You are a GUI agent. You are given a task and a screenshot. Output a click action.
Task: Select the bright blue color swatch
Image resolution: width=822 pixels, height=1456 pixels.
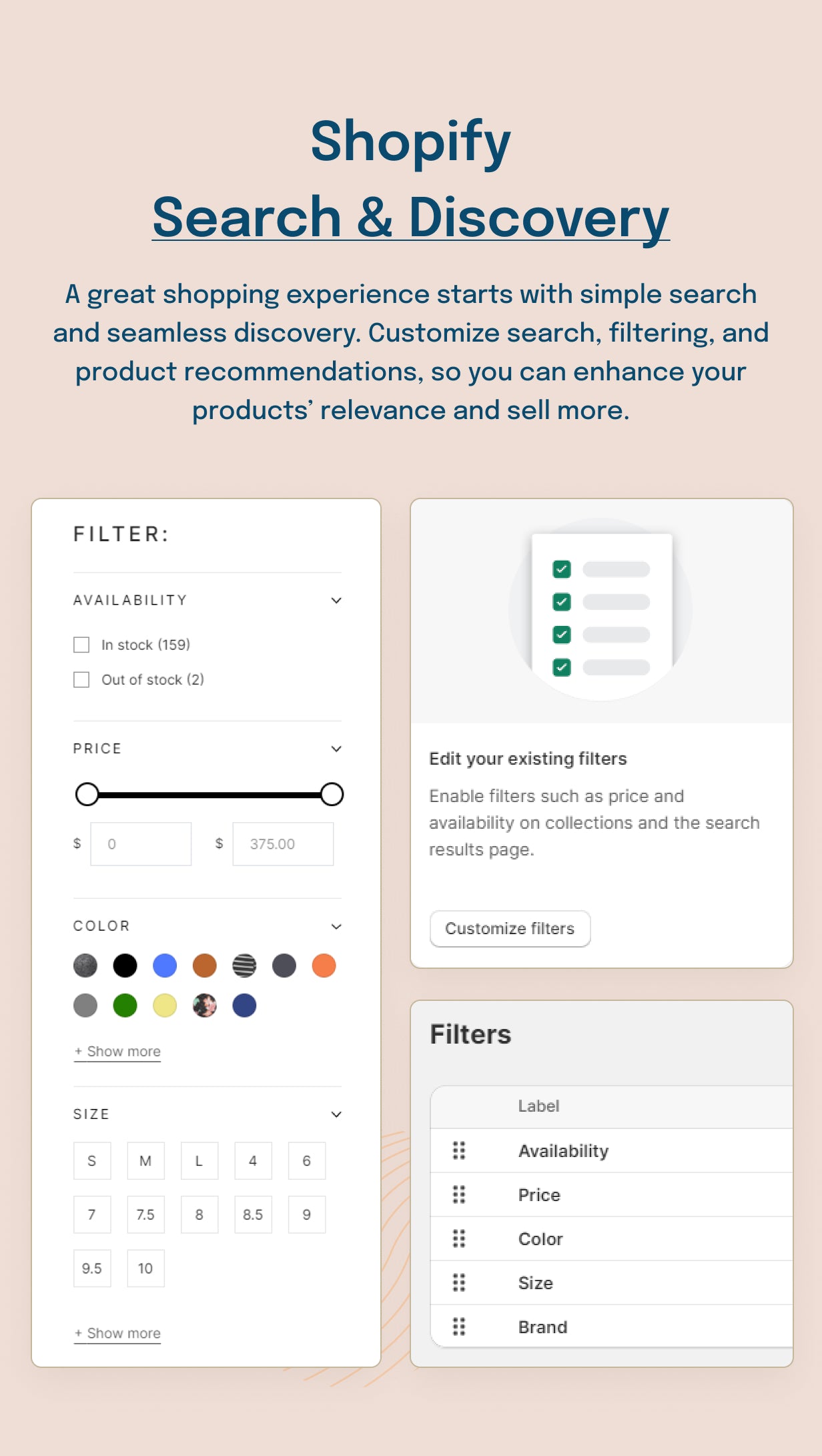165,966
